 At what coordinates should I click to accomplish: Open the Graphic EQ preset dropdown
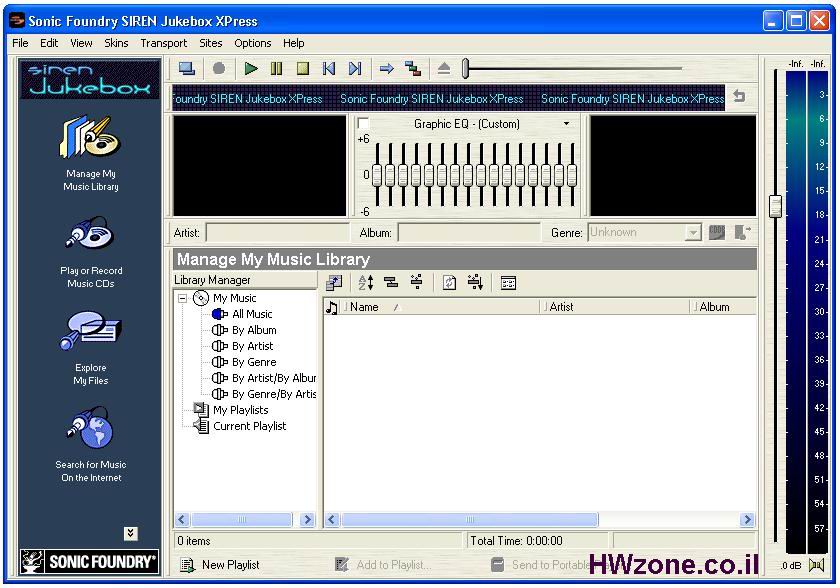click(566, 124)
